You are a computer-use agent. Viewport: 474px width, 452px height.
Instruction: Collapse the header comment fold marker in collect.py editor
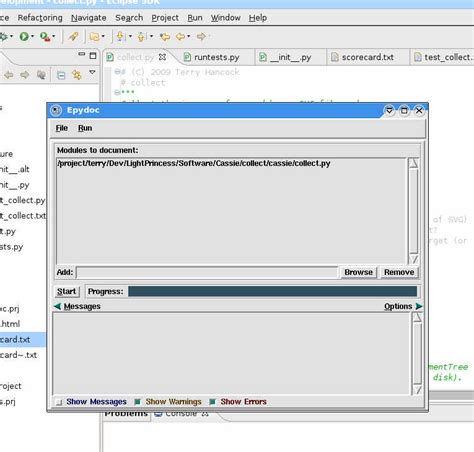(x=117, y=72)
